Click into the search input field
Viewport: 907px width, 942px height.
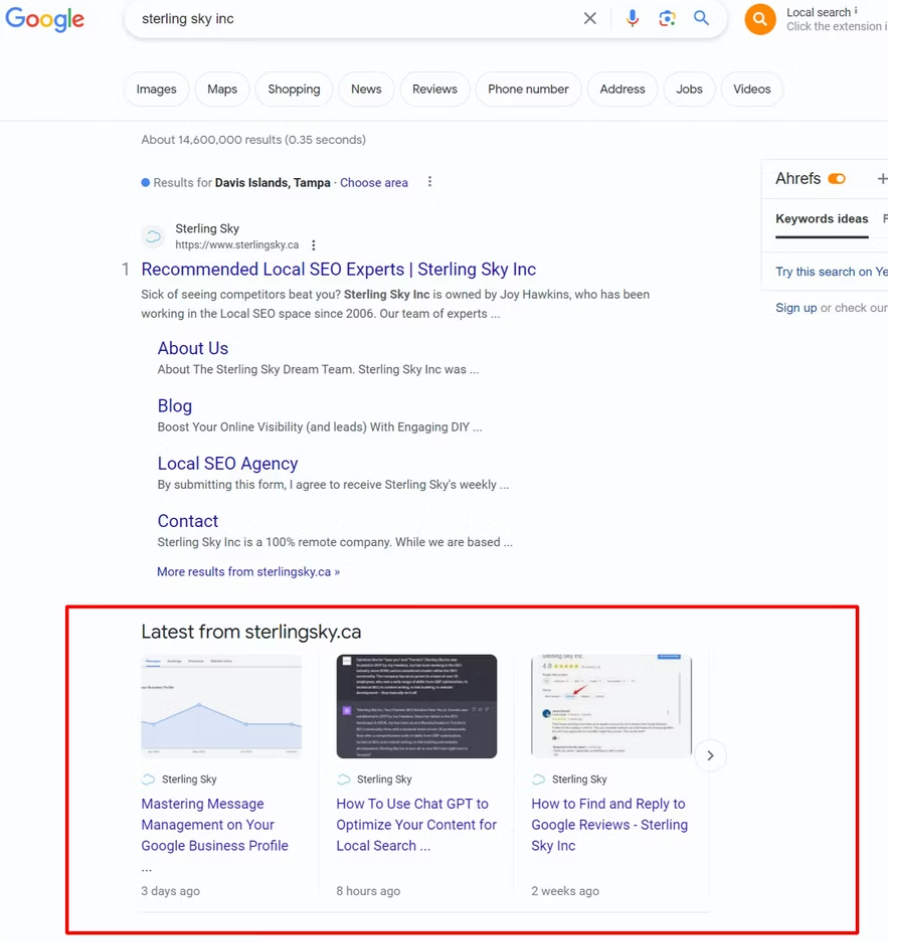click(x=350, y=19)
